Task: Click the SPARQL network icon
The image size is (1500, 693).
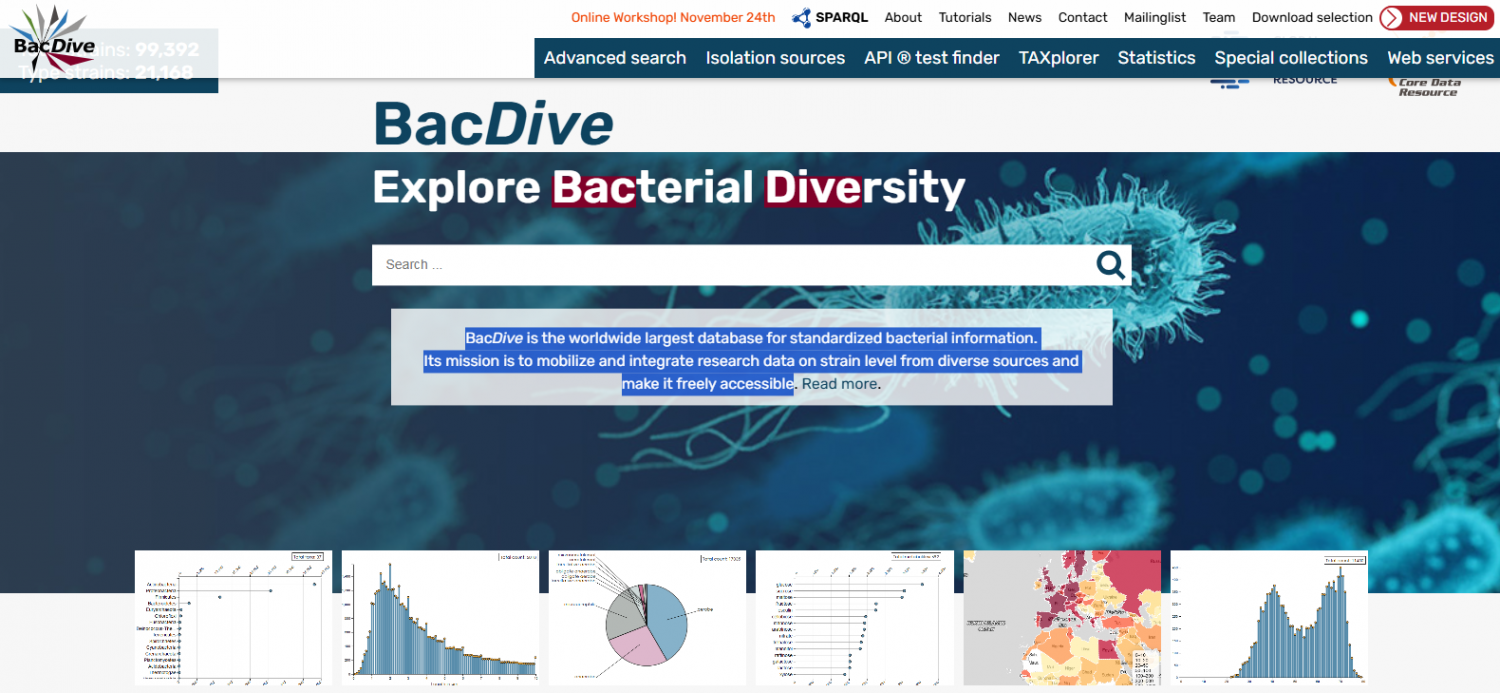Action: (801, 18)
